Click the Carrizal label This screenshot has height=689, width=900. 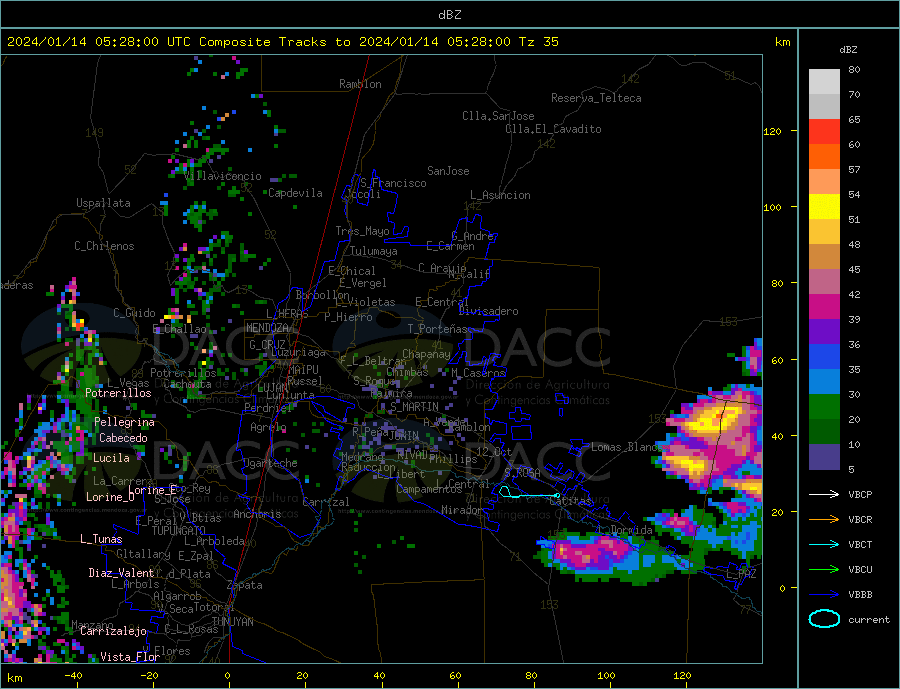(325, 502)
